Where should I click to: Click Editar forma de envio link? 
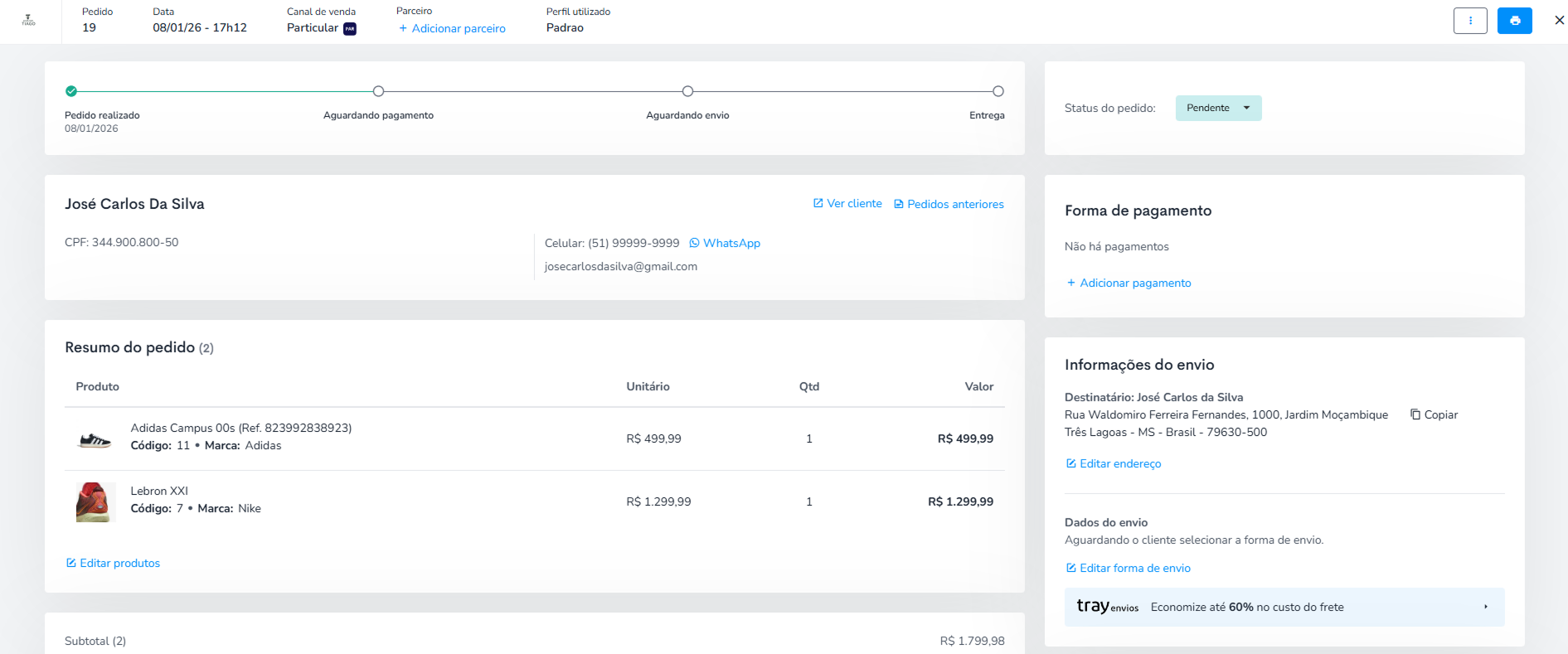tap(1129, 568)
